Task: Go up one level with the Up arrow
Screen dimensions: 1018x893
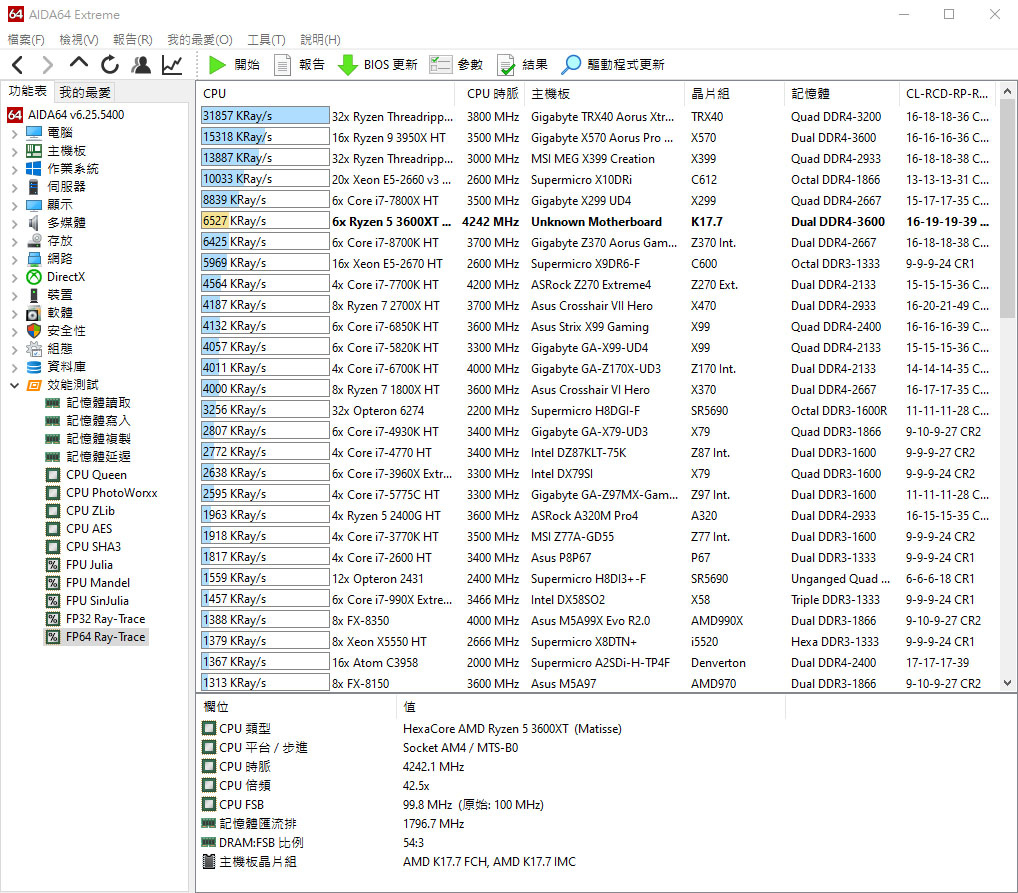Action: click(x=79, y=63)
